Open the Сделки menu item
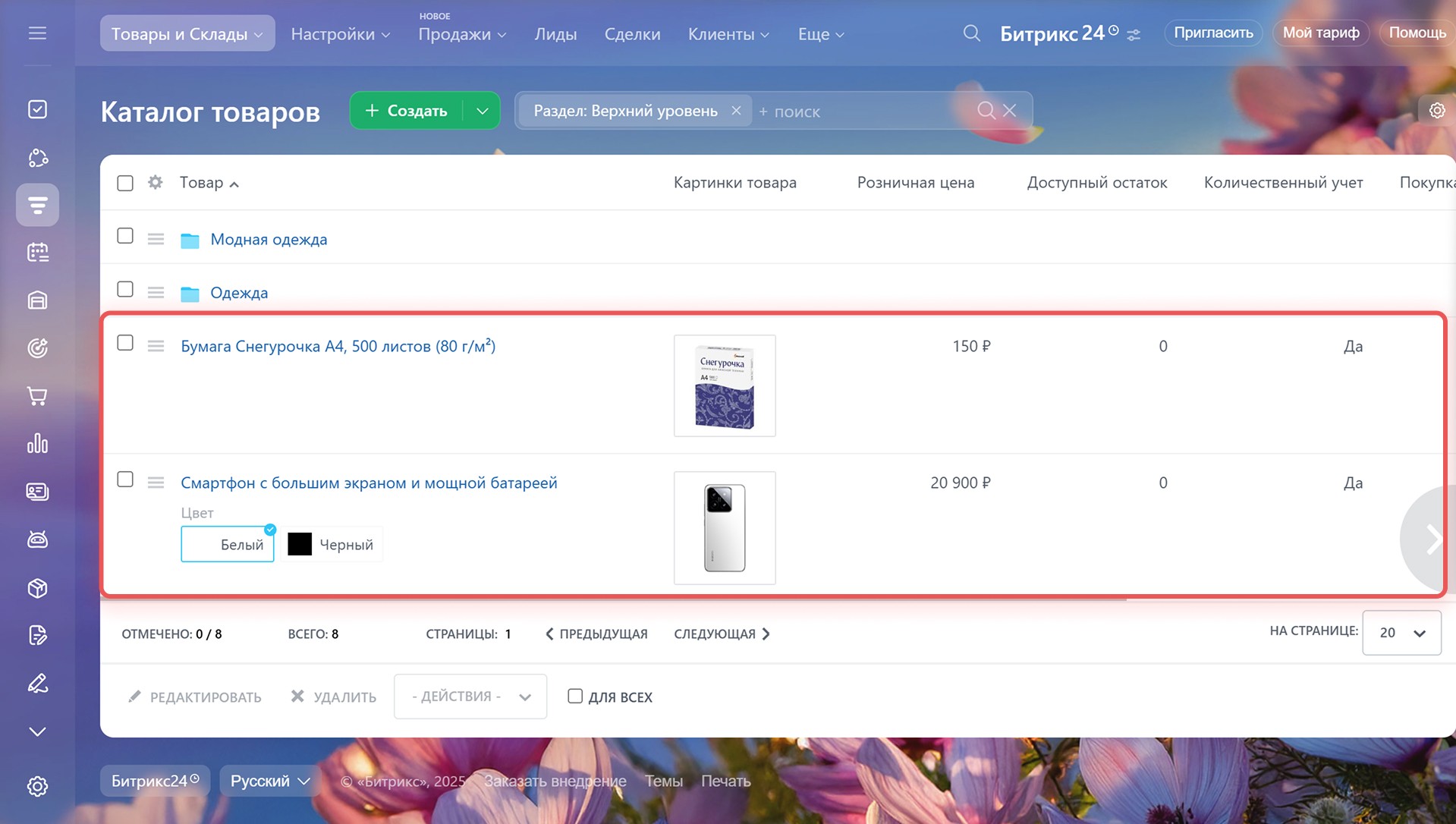 click(632, 34)
